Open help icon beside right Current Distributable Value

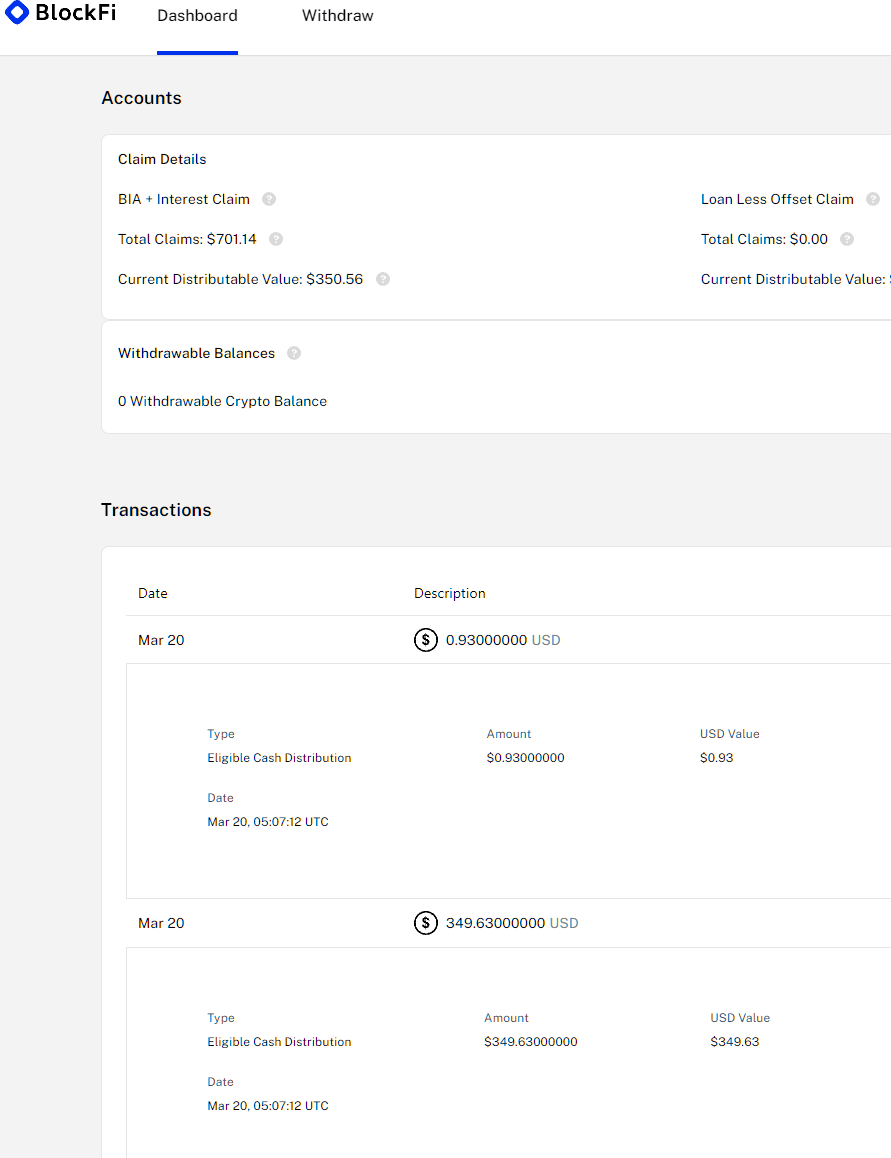888,279
